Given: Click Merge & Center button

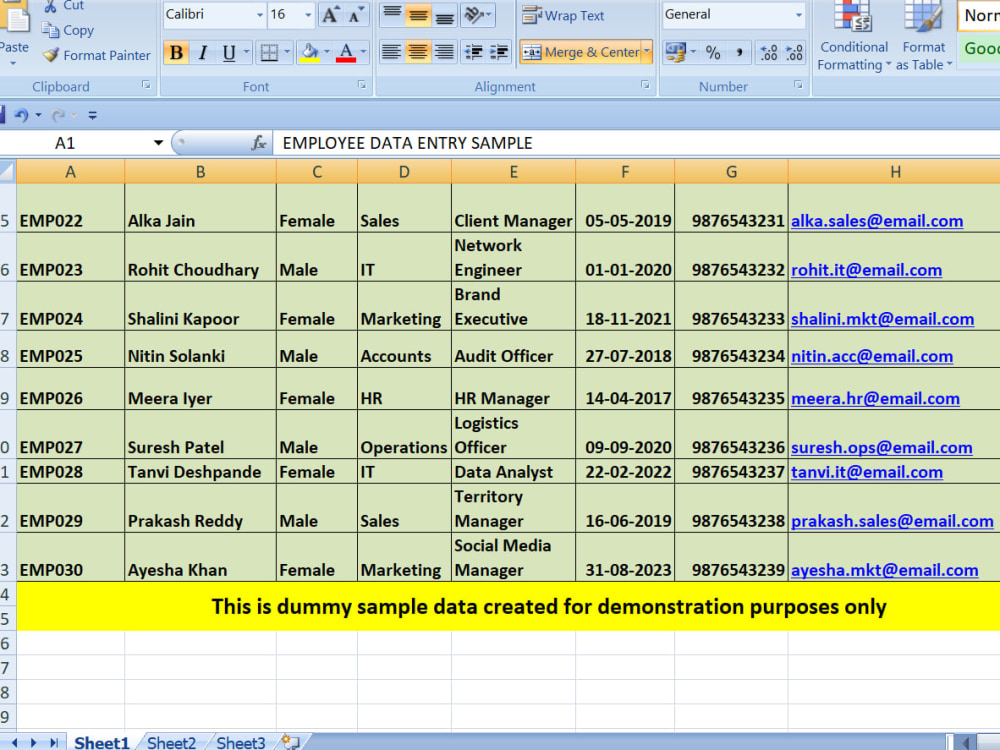Looking at the screenshot, I should click(580, 52).
